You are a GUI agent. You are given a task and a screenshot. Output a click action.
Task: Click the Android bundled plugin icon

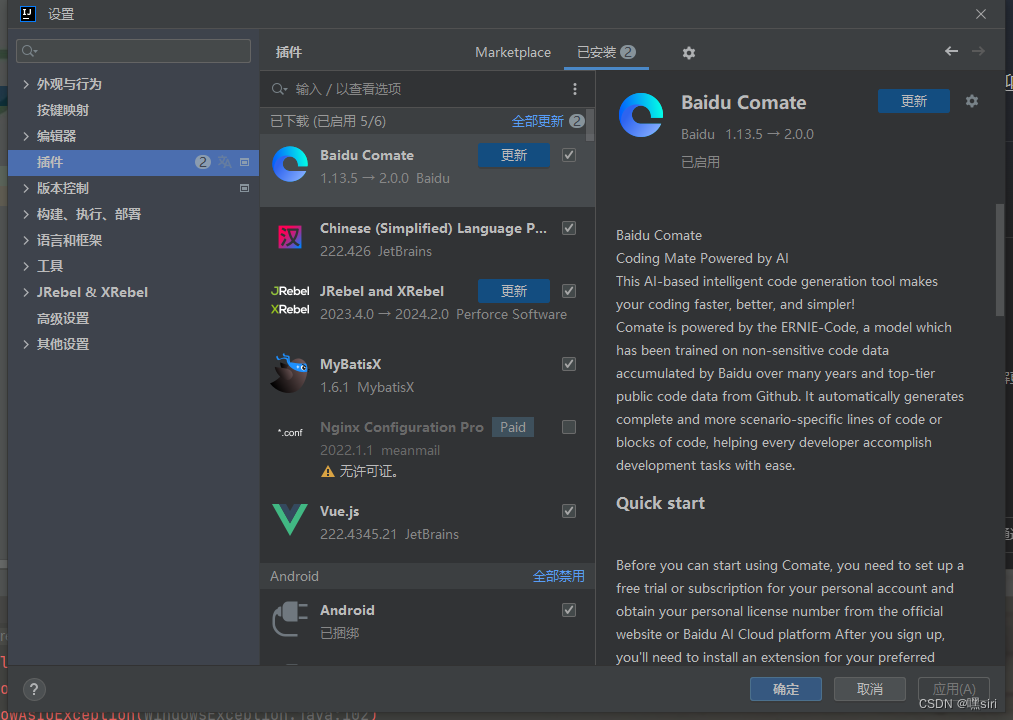pyautogui.click(x=290, y=619)
